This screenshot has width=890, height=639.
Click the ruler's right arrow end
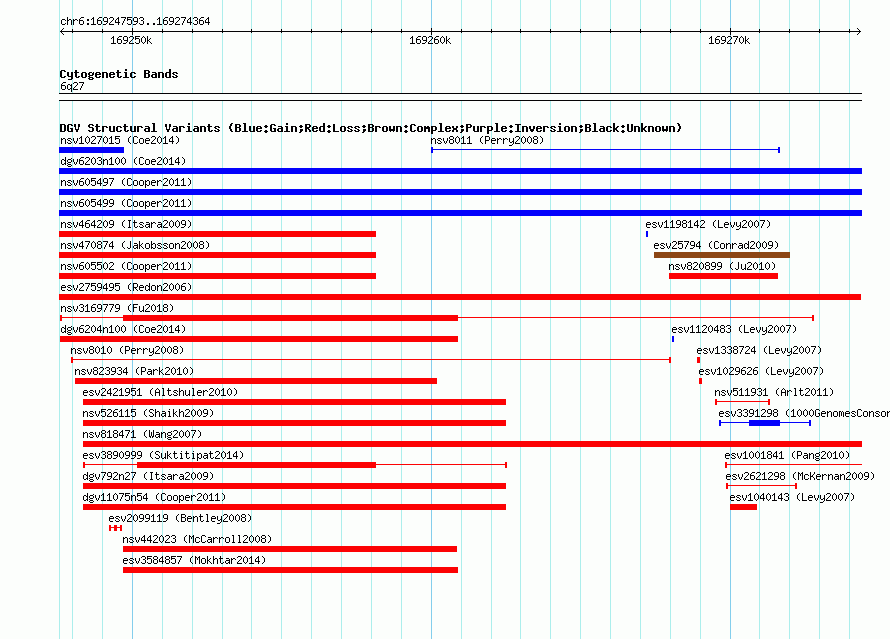[x=858, y=31]
